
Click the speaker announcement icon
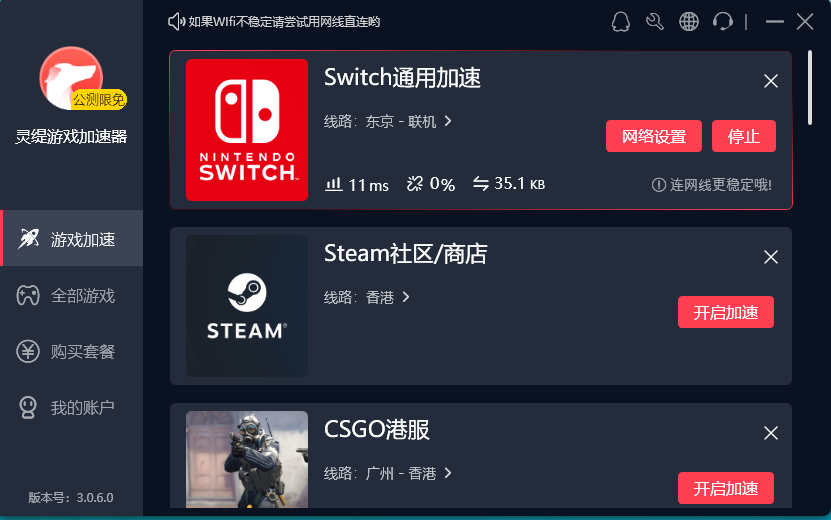[x=176, y=22]
